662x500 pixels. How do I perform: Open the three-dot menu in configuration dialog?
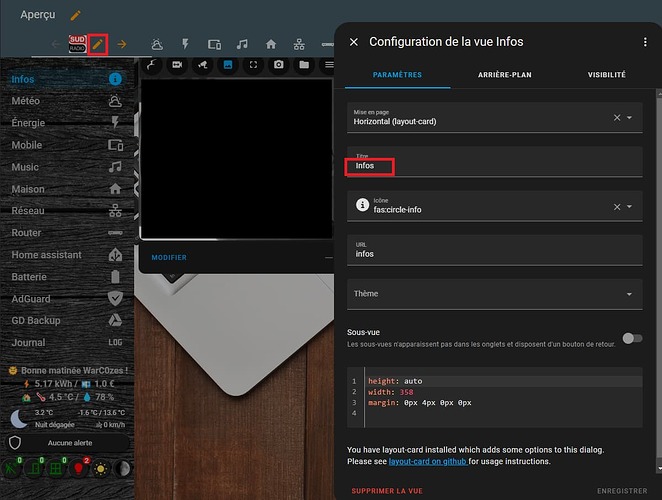[x=645, y=42]
